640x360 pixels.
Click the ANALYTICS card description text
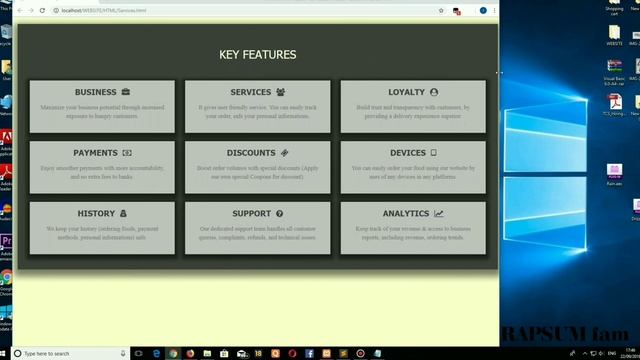tap(413, 233)
